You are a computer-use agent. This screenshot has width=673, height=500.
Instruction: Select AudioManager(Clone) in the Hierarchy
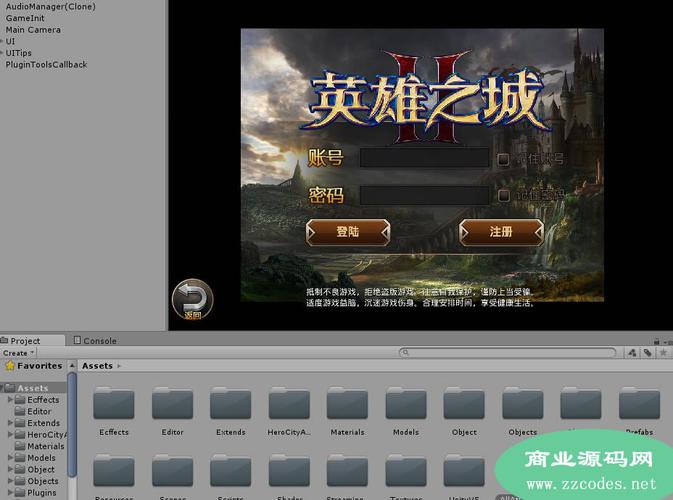click(51, 6)
